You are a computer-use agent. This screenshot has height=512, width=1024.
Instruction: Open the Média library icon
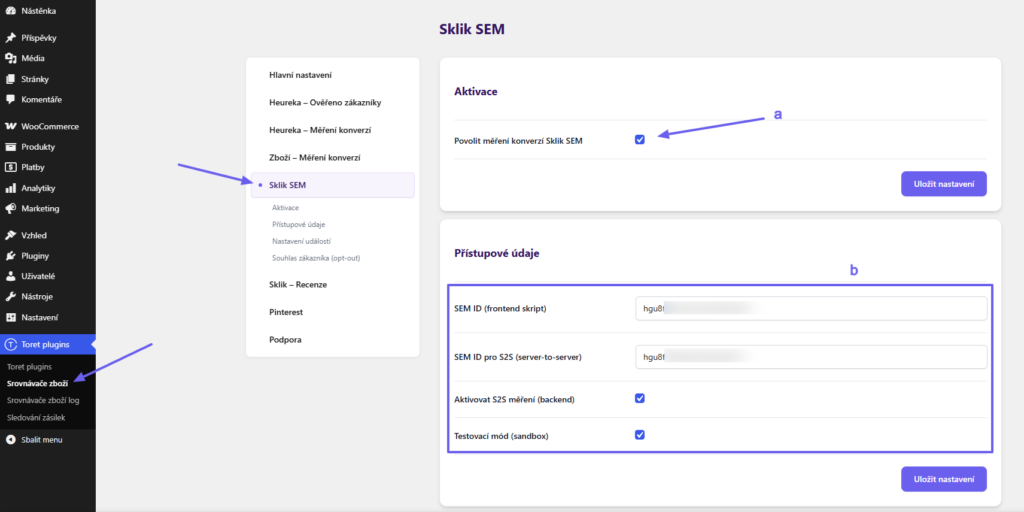click(x=10, y=58)
